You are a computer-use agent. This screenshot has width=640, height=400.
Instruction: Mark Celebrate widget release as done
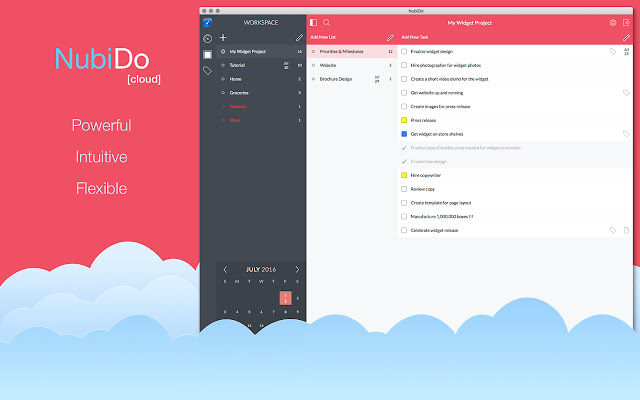coord(404,230)
